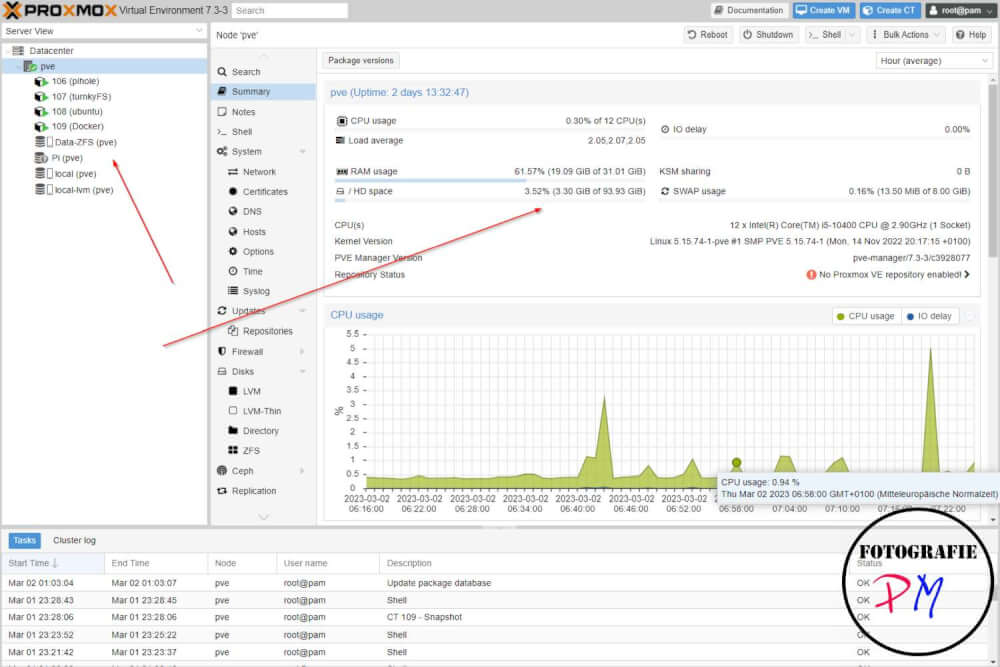Click the terminal prompt icon of the Shell menu entry
This screenshot has width=1000, height=667.
point(222,131)
